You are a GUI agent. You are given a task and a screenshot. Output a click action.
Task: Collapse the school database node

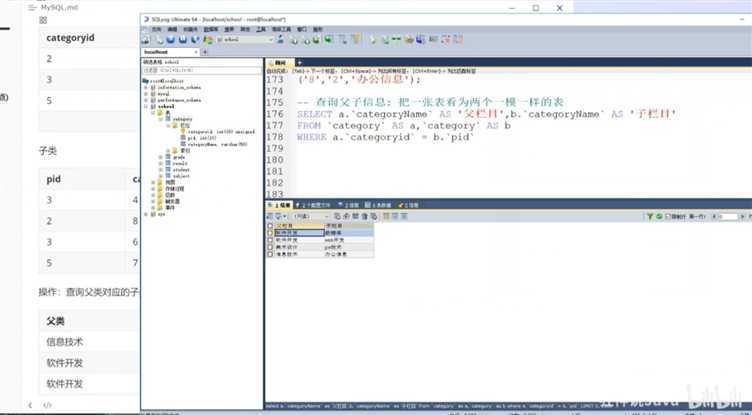(146, 106)
